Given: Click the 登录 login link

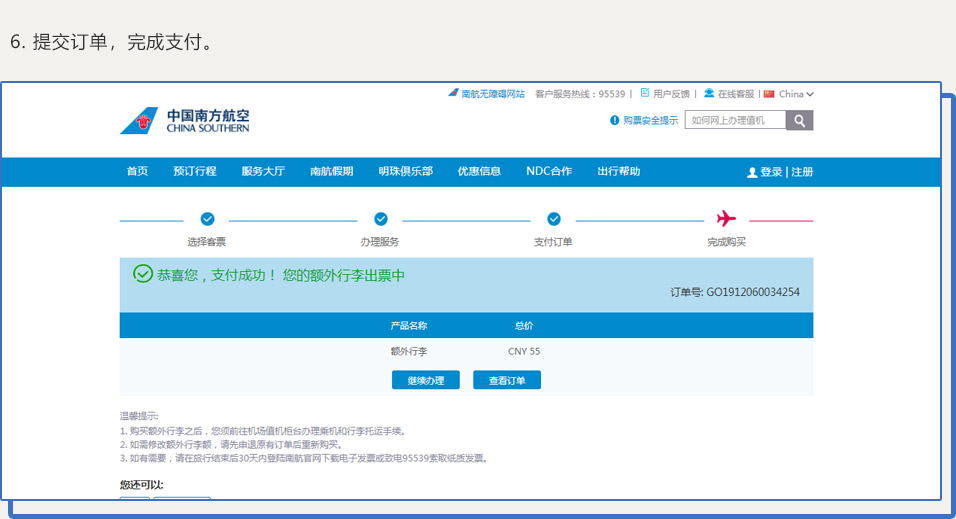Looking at the screenshot, I should [770, 172].
